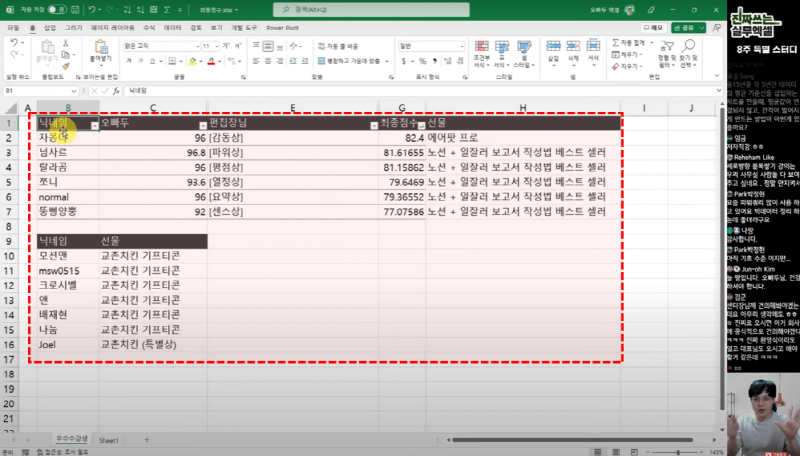This screenshot has width=800, height=456.
Task: Open fill color dropdown arrow
Action: tap(201, 61)
